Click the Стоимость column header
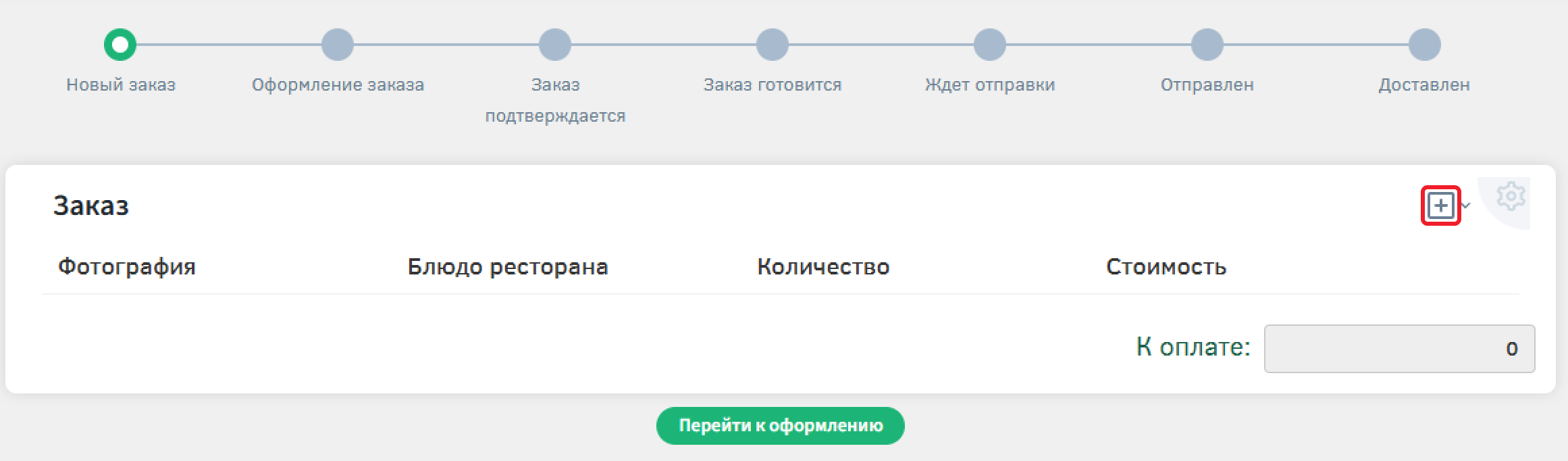The width and height of the screenshot is (1568, 461). coord(1166,267)
